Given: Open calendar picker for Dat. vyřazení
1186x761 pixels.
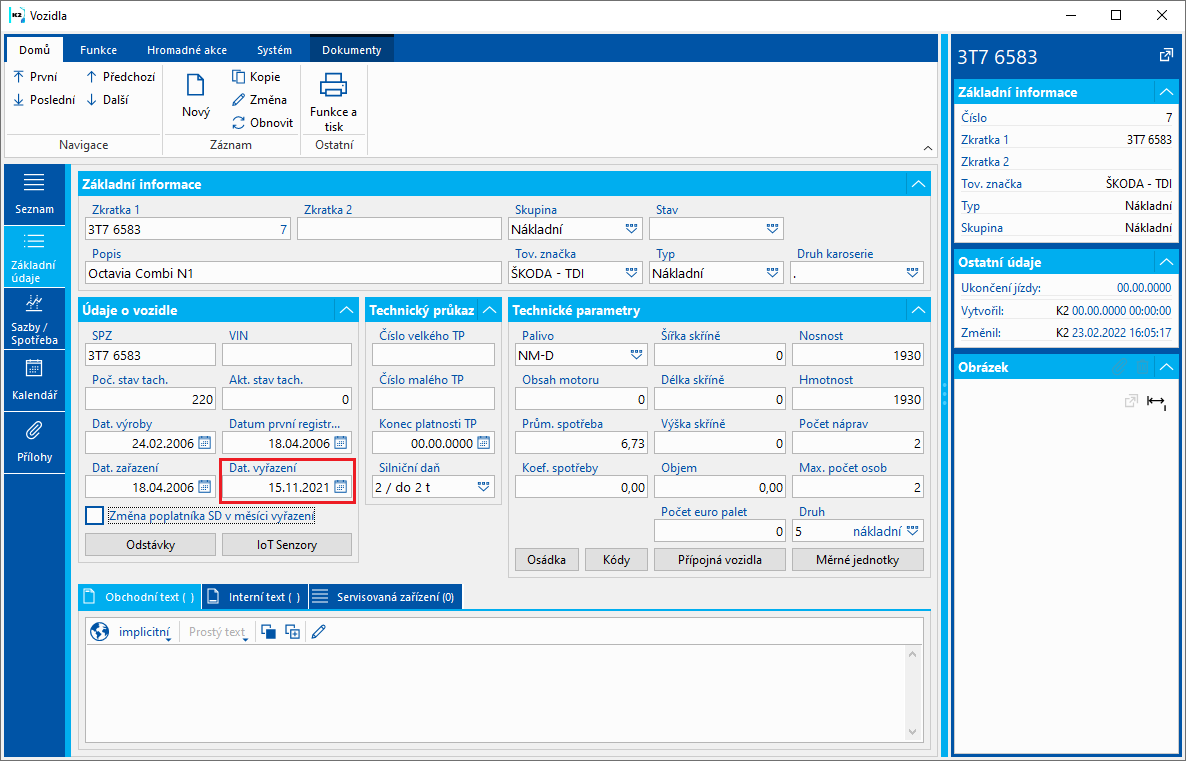Looking at the screenshot, I should [x=340, y=487].
